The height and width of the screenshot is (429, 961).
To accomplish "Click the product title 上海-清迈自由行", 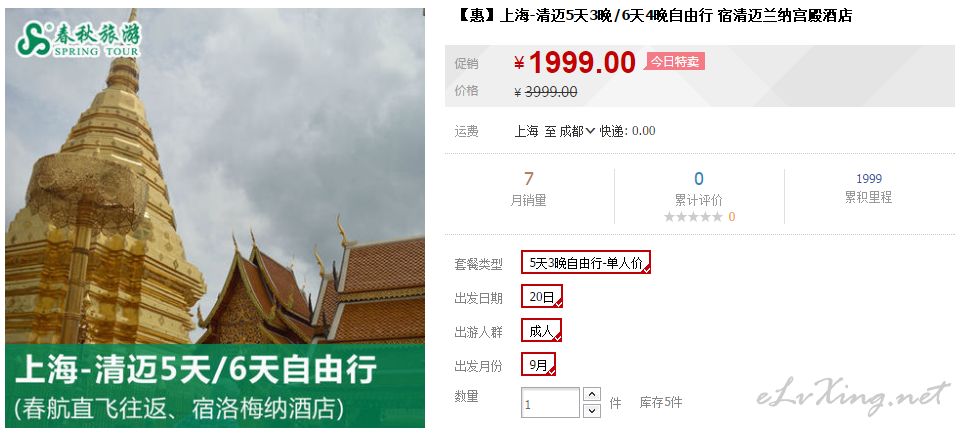I will tap(655, 16).
